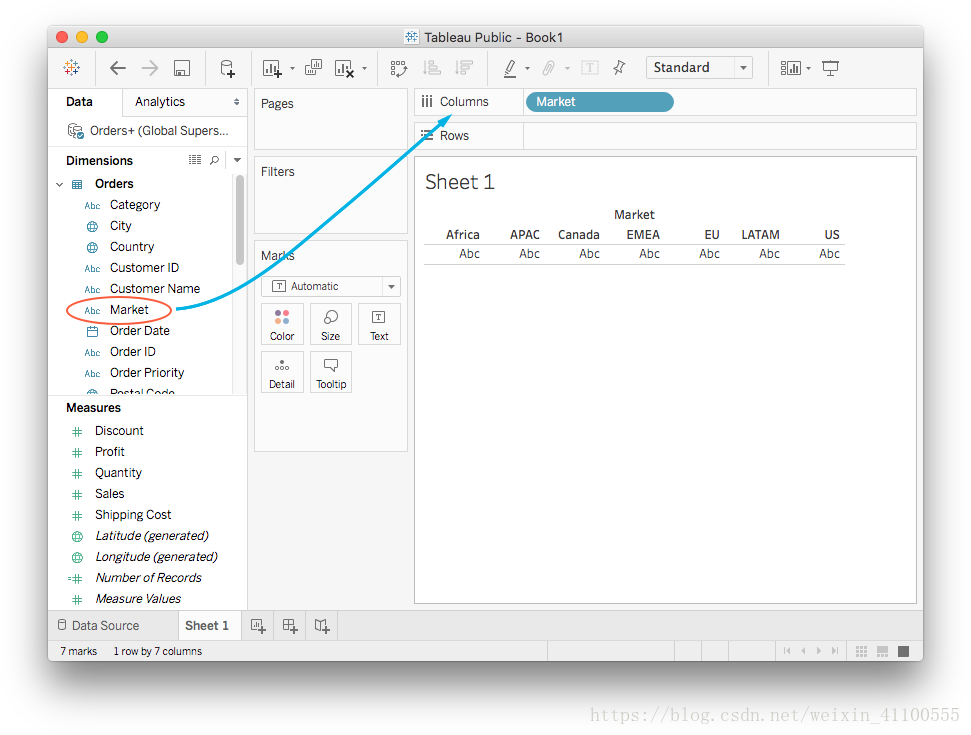The height and width of the screenshot is (735, 971).
Task: Collapse the Orders table tree
Action: point(59,185)
